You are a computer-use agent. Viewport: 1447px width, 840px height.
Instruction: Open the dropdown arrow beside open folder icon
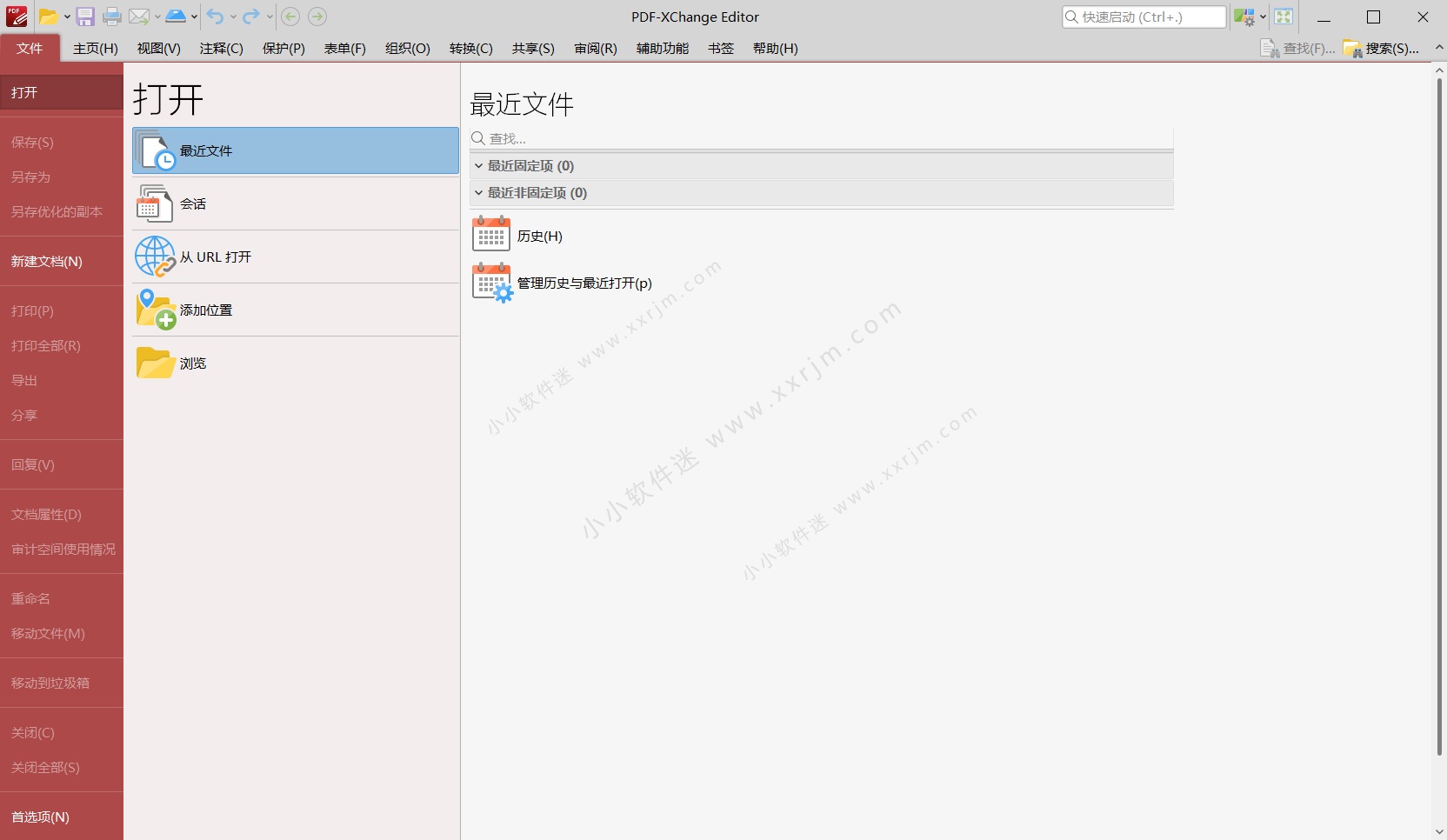[x=67, y=17]
